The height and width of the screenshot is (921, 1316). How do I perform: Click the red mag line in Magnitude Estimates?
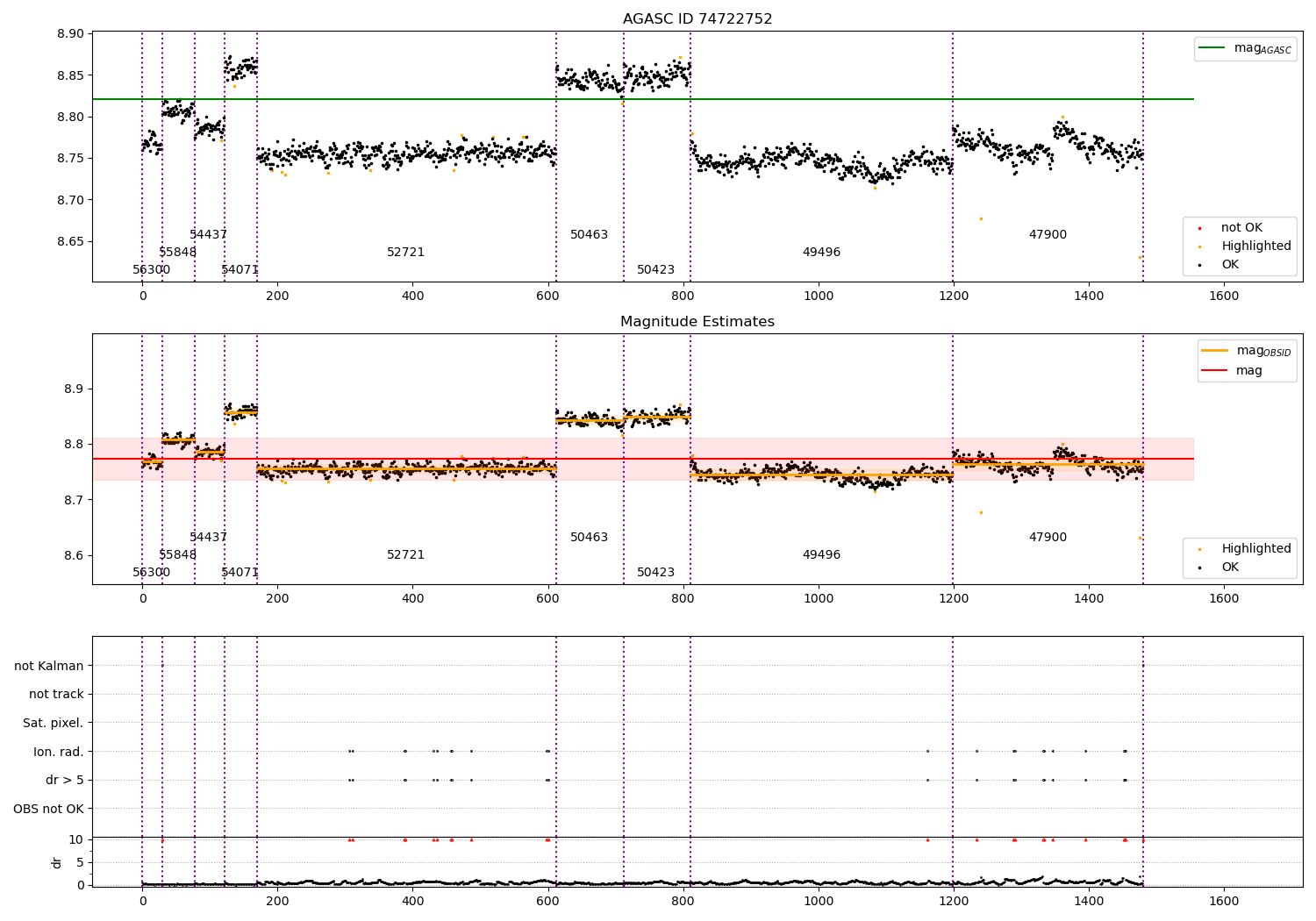(x=643, y=459)
